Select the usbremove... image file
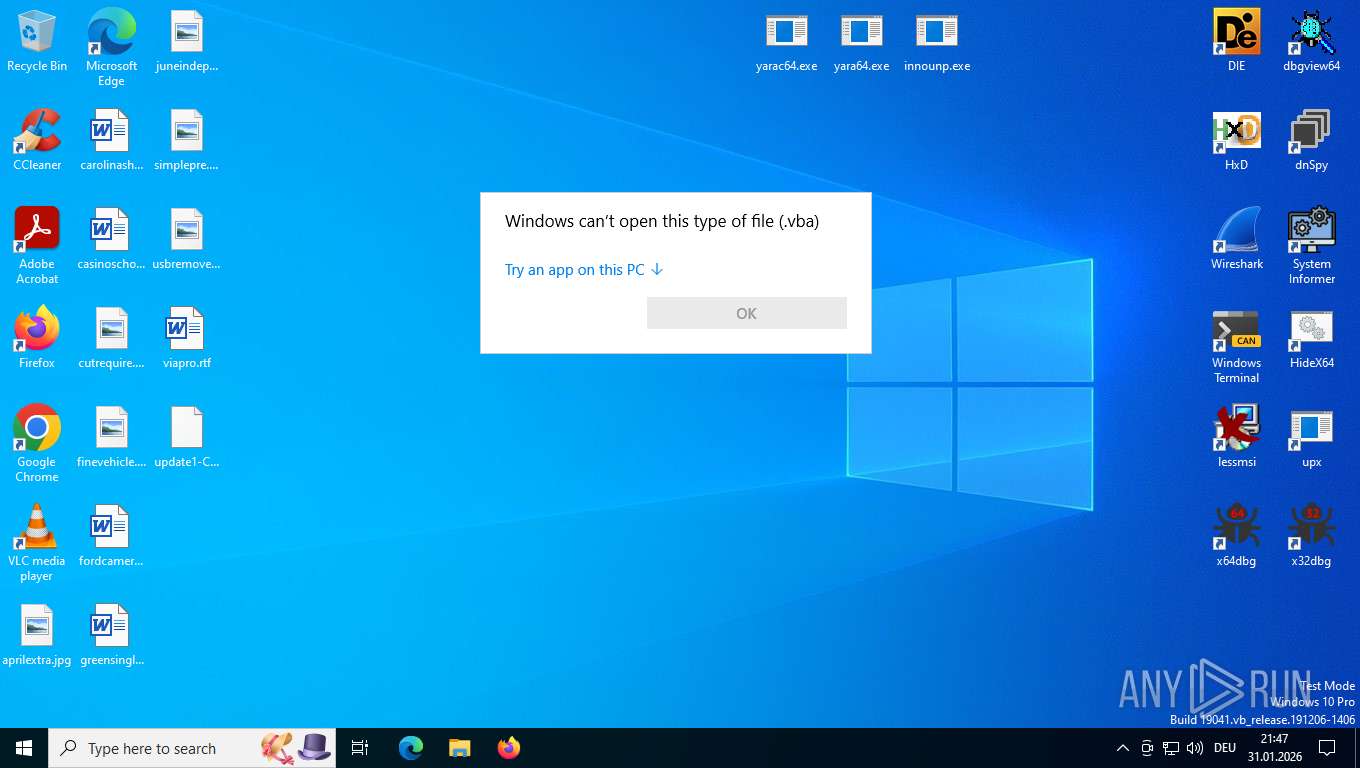Screen dimensions: 1360x768 (186, 239)
